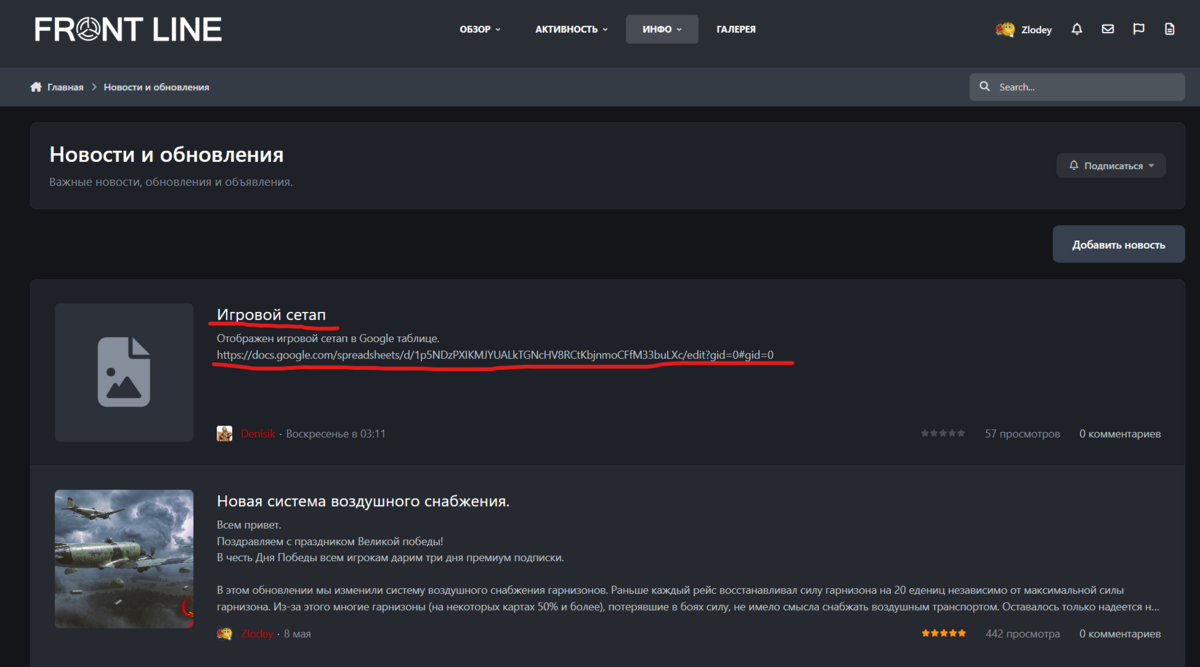Open the Google spreadsheet link

pos(495,355)
